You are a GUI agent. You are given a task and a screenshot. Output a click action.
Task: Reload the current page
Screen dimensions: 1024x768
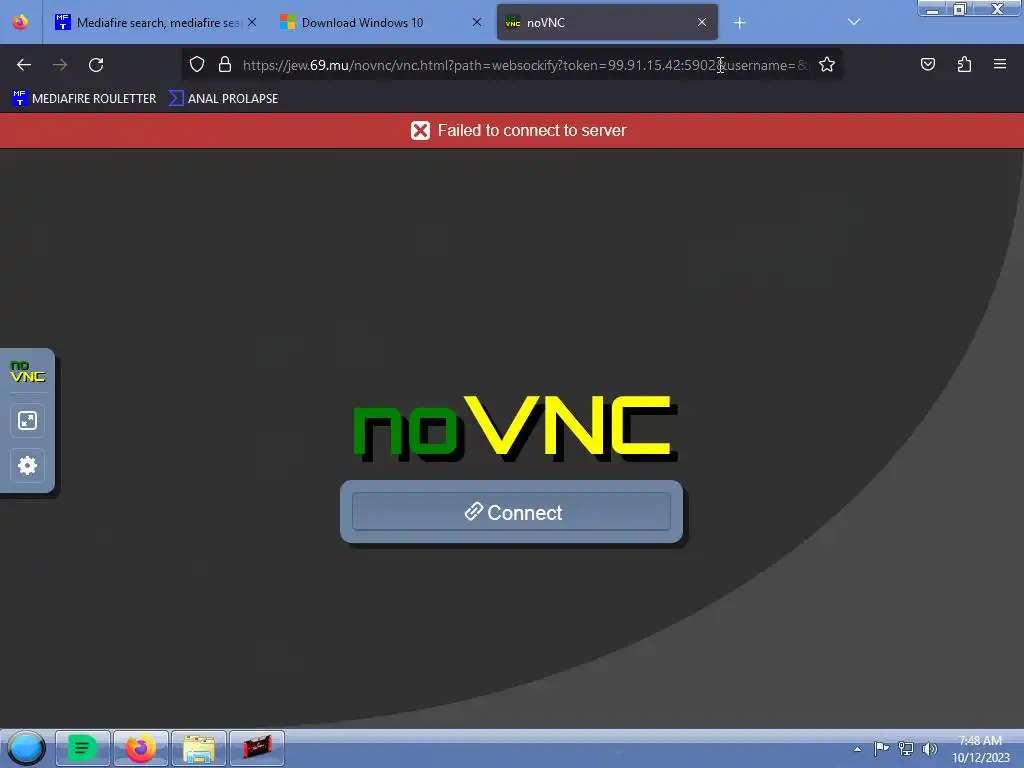pyautogui.click(x=96, y=65)
